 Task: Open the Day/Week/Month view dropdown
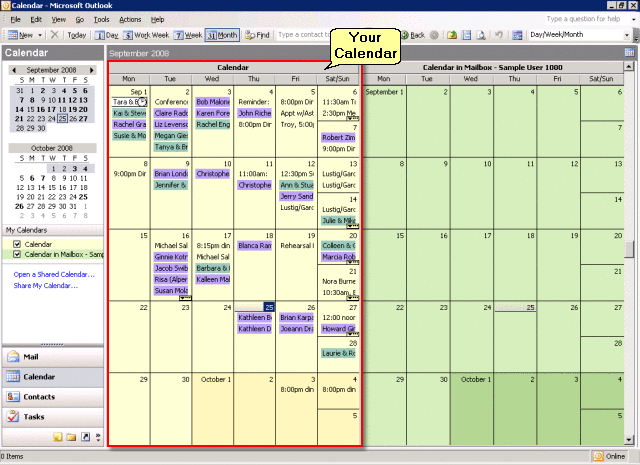click(627, 35)
